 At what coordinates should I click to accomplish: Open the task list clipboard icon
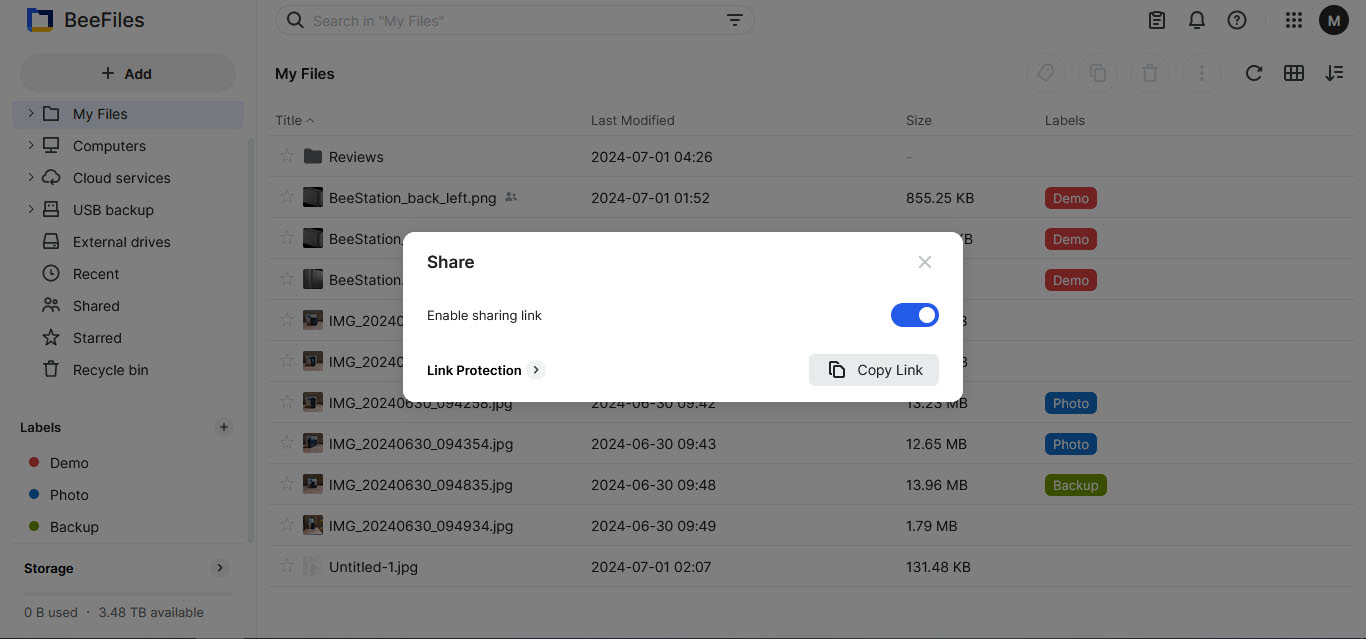[1157, 20]
